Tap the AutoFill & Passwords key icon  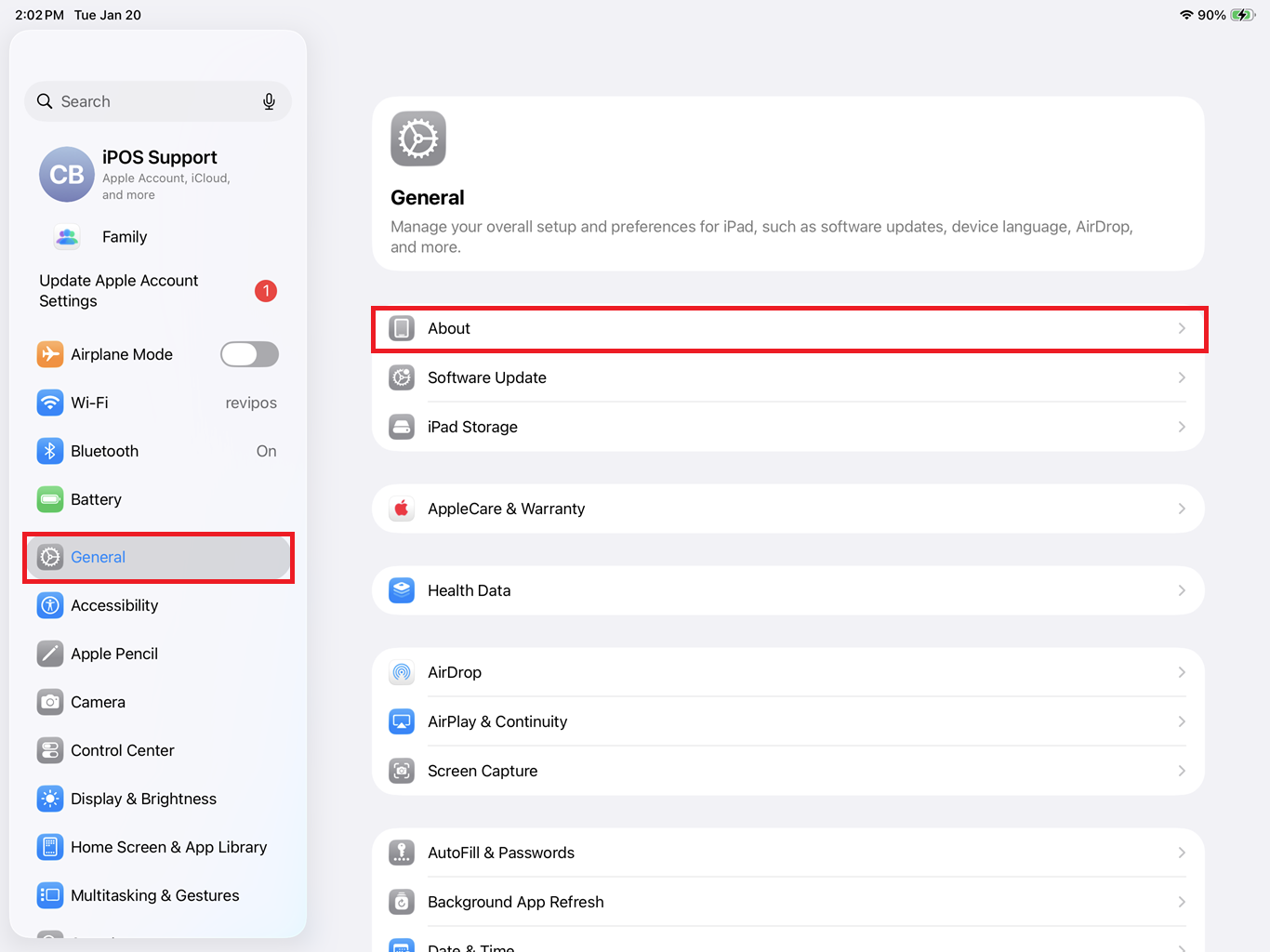[402, 853]
